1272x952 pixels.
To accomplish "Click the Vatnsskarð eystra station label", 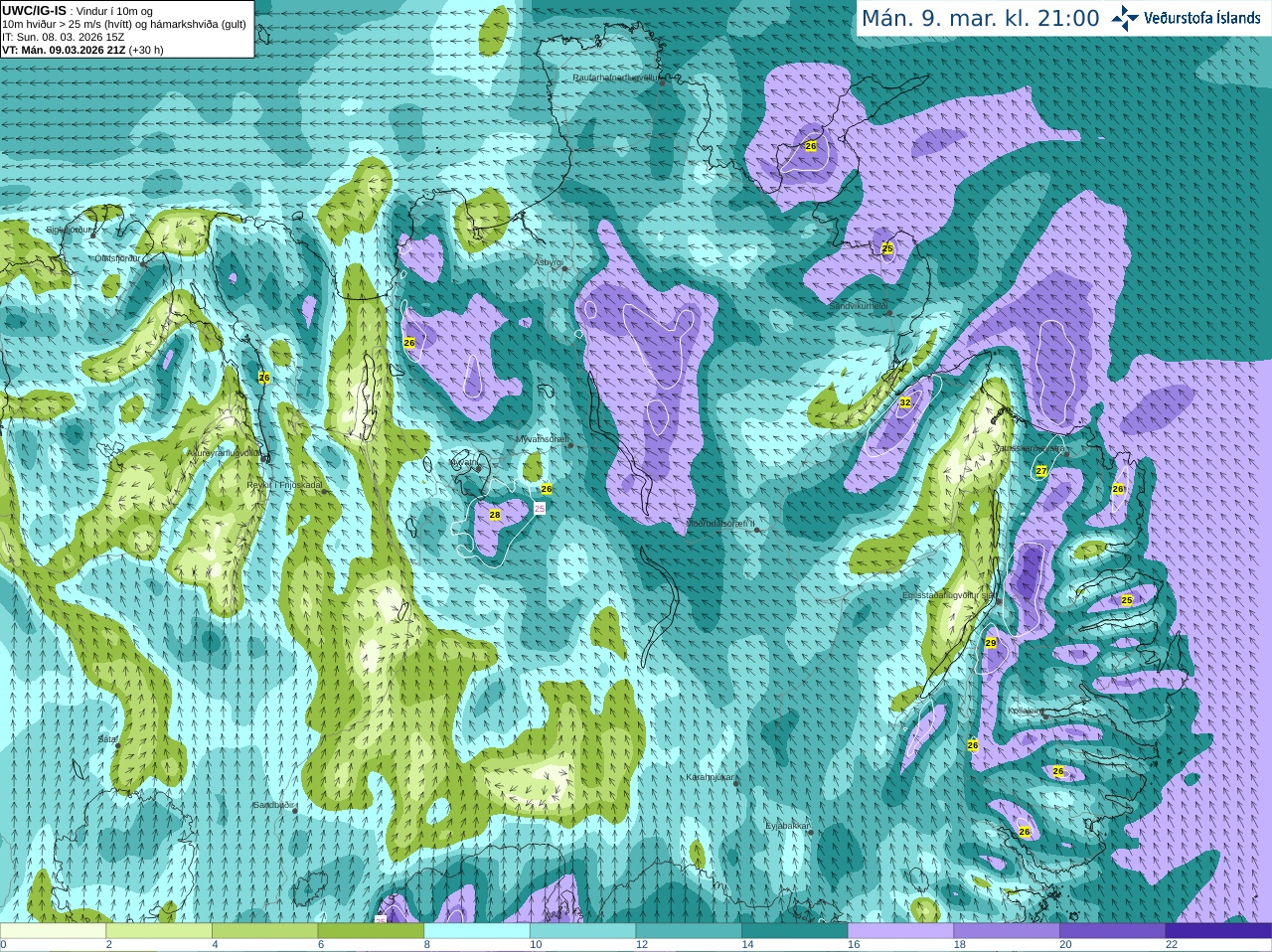I will [1030, 448].
